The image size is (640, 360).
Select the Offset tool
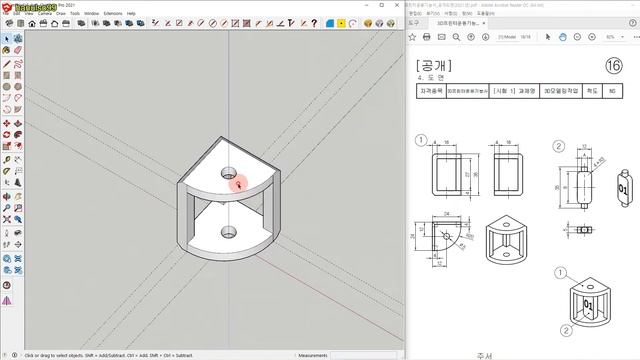pos(18,146)
